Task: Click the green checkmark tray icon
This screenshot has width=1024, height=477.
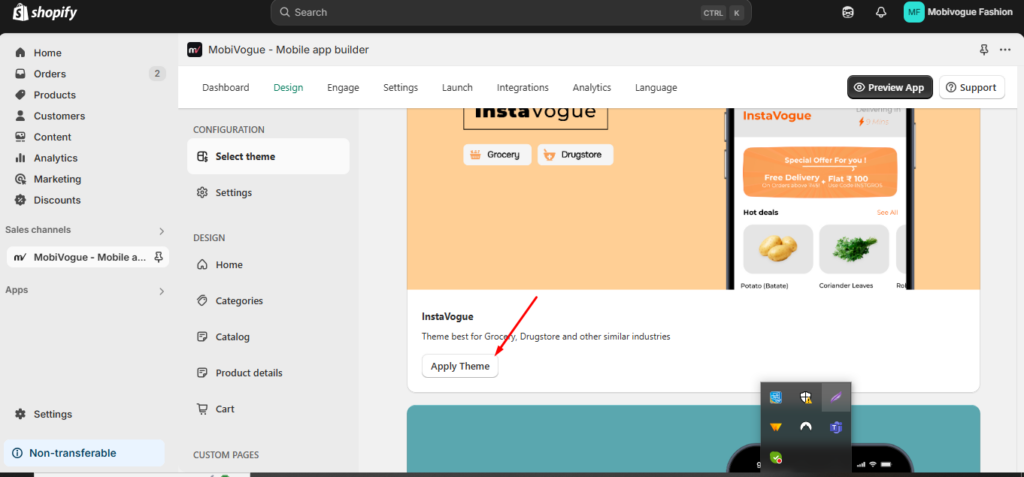Action: point(776,458)
